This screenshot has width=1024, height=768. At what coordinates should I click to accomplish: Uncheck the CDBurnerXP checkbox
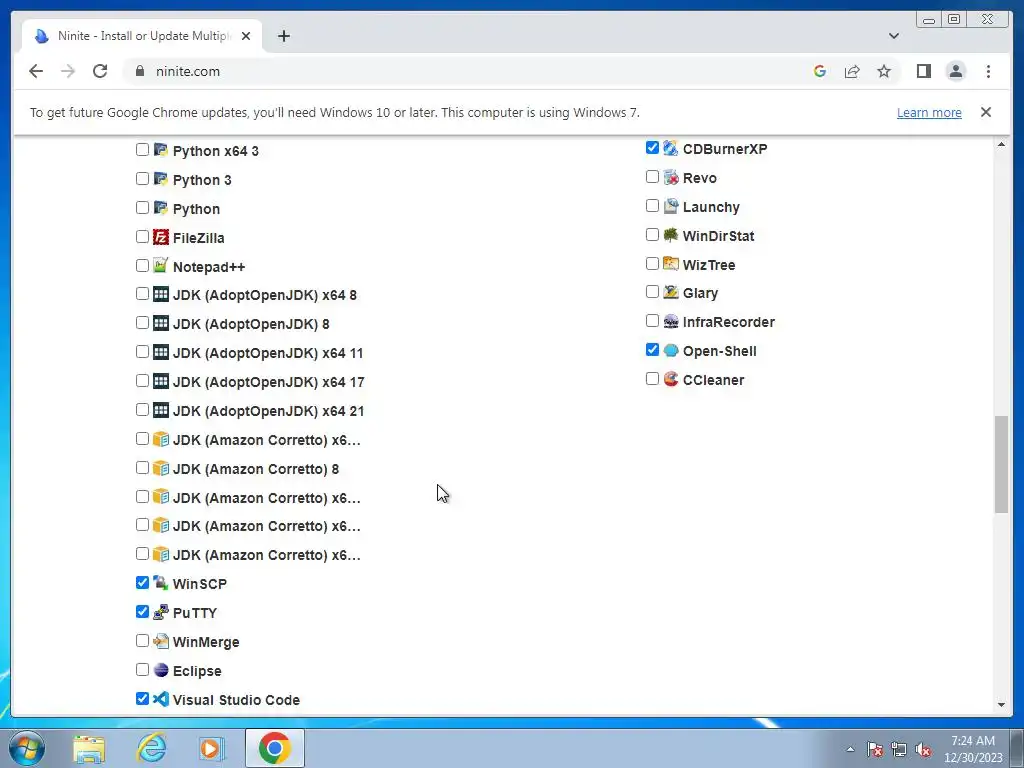[x=652, y=148]
